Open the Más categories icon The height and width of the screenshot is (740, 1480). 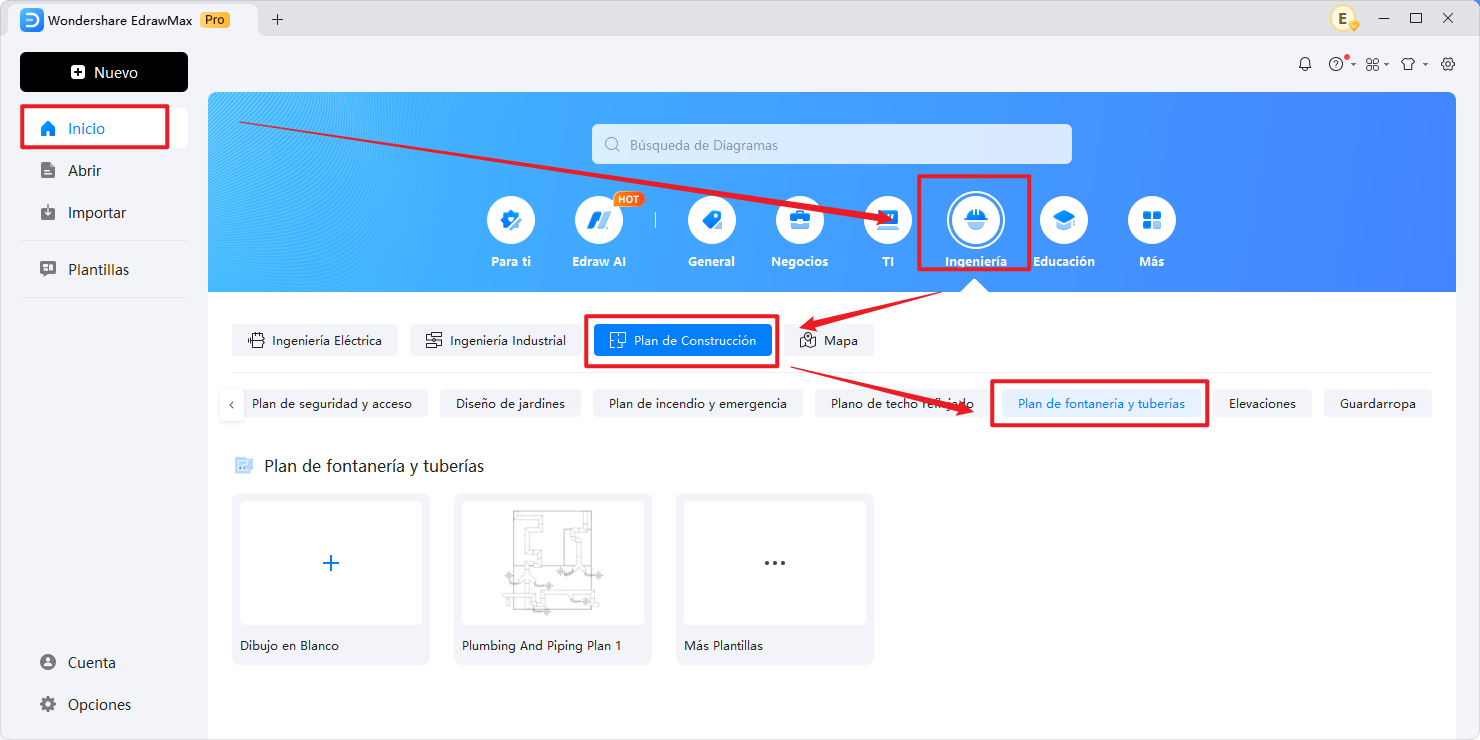pos(1152,221)
